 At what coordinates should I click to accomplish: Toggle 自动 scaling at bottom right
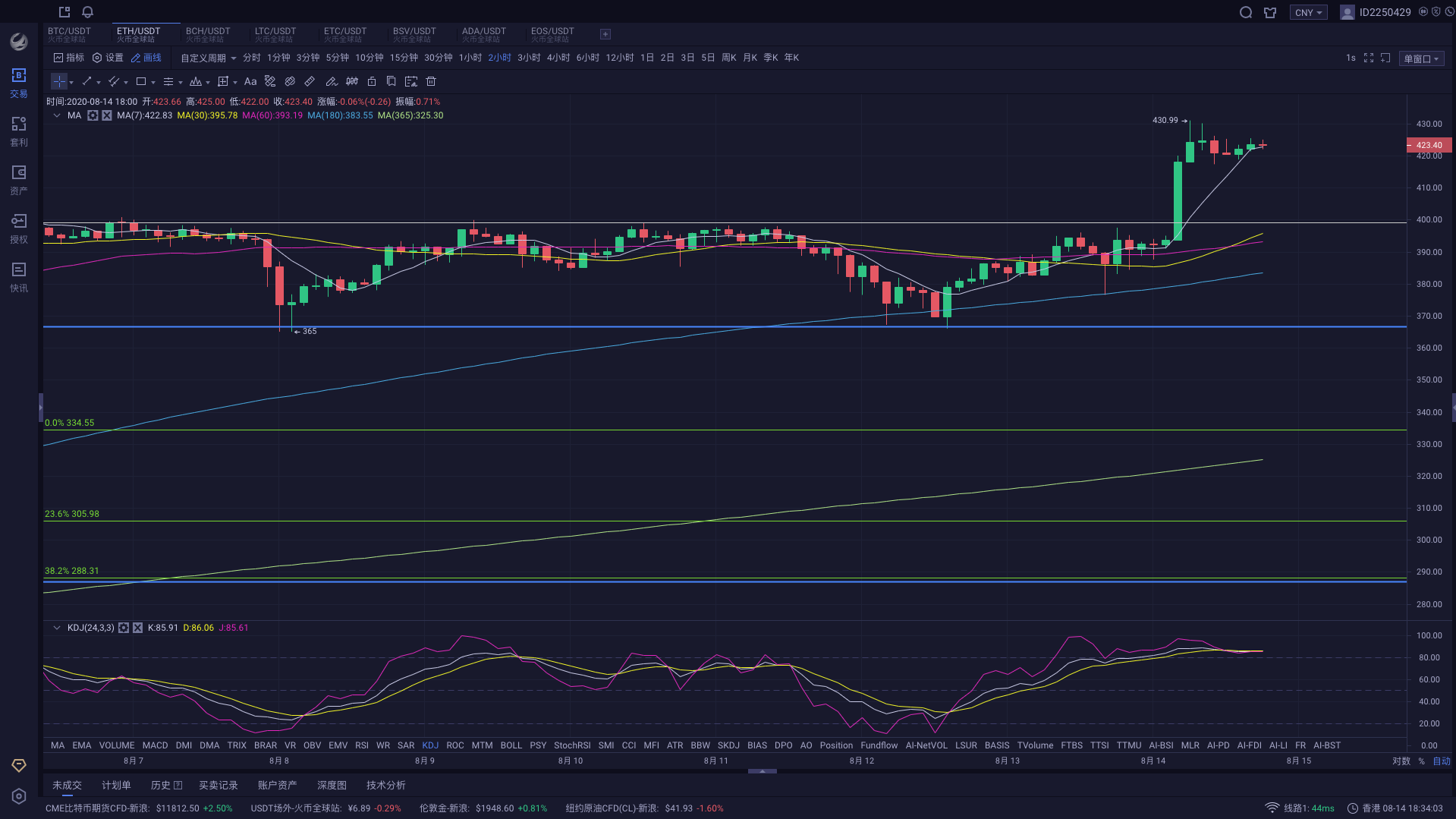tap(1440, 761)
